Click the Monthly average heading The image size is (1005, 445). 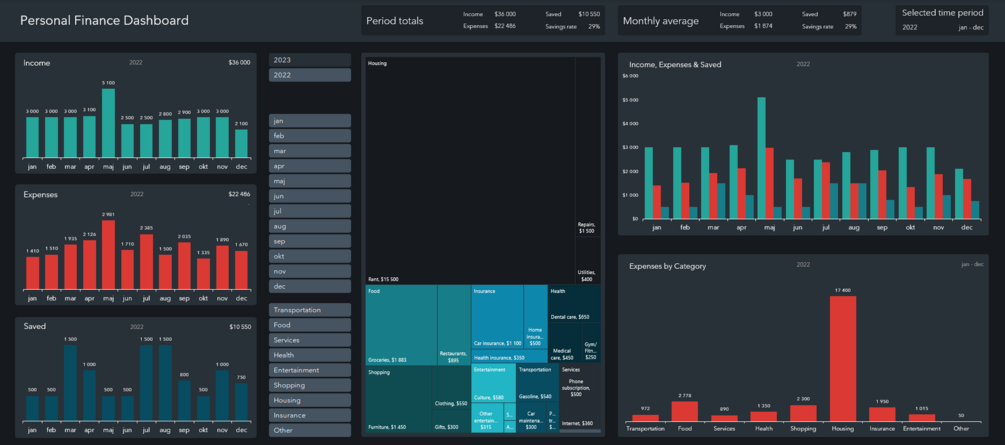click(661, 21)
